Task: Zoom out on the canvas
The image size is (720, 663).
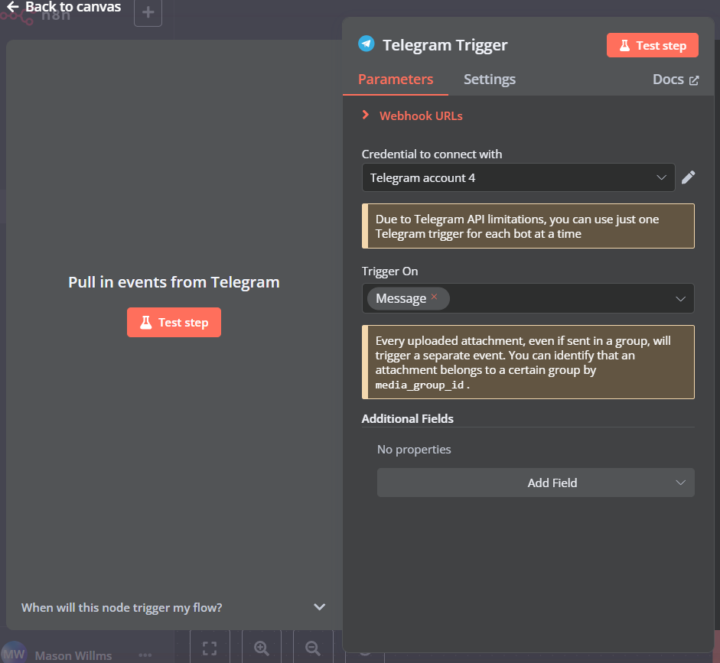Action: pos(313,648)
